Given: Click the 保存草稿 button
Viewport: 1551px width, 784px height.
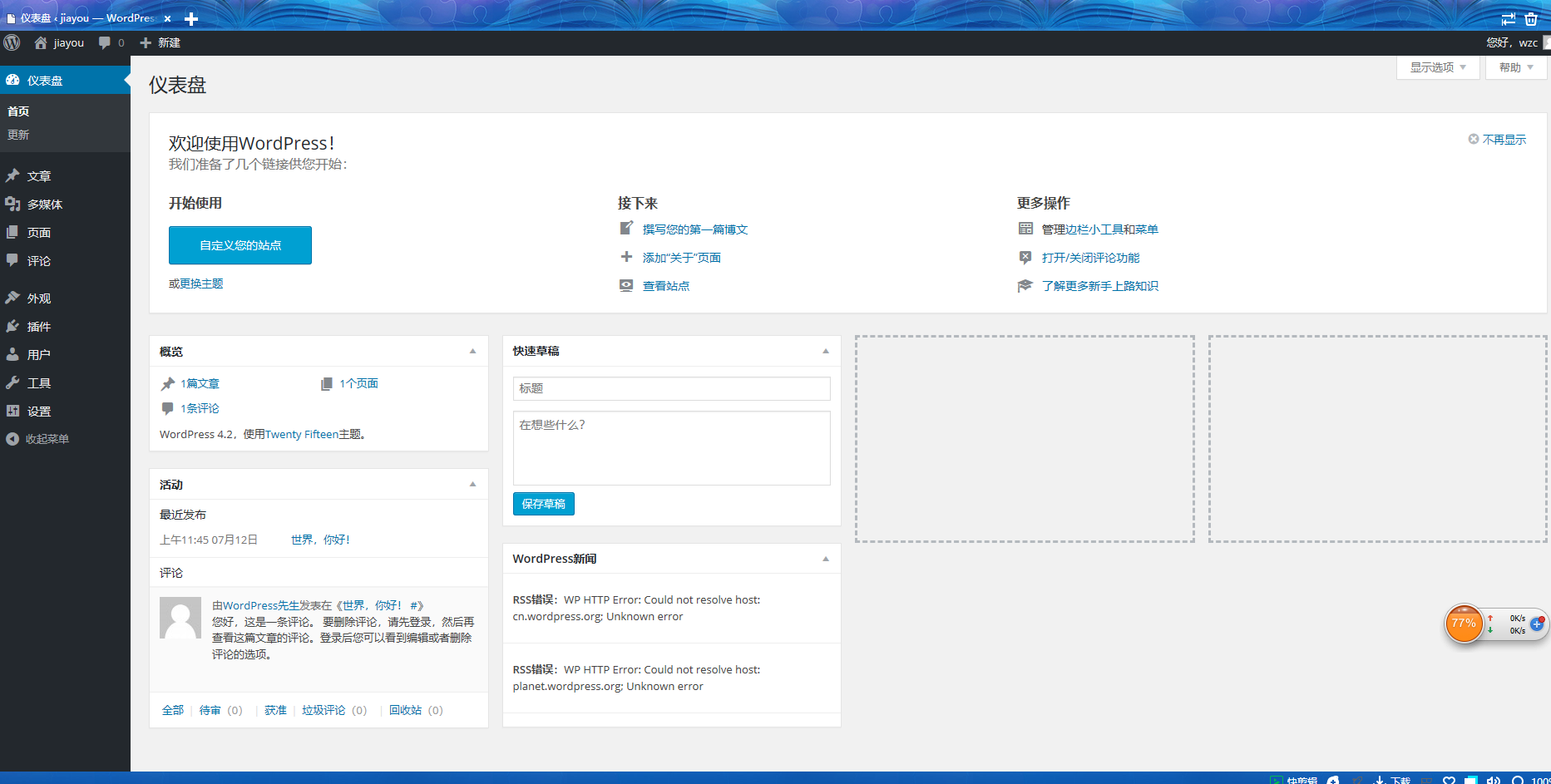Looking at the screenshot, I should point(543,504).
